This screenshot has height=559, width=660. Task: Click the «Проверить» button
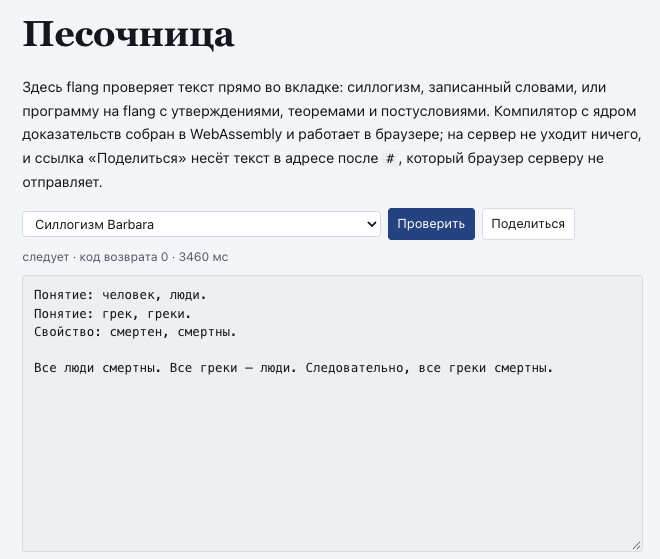[x=431, y=224]
